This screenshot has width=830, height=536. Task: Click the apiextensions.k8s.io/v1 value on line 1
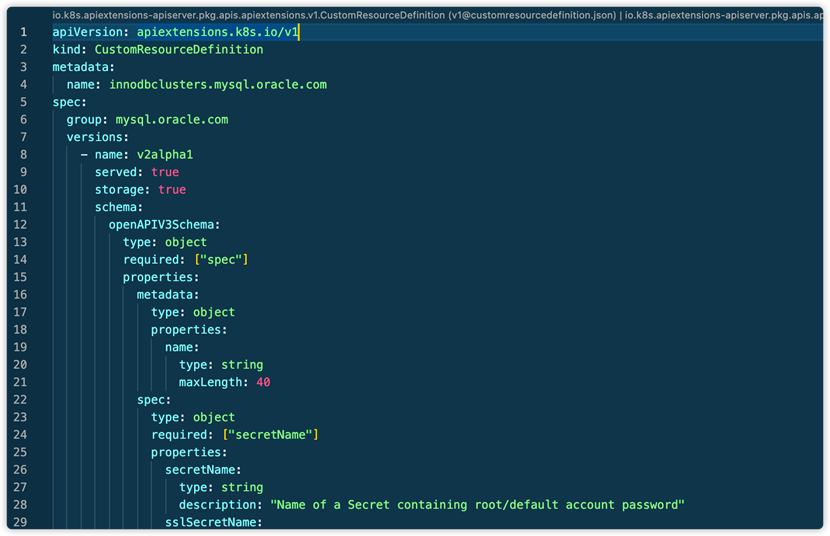tap(218, 32)
